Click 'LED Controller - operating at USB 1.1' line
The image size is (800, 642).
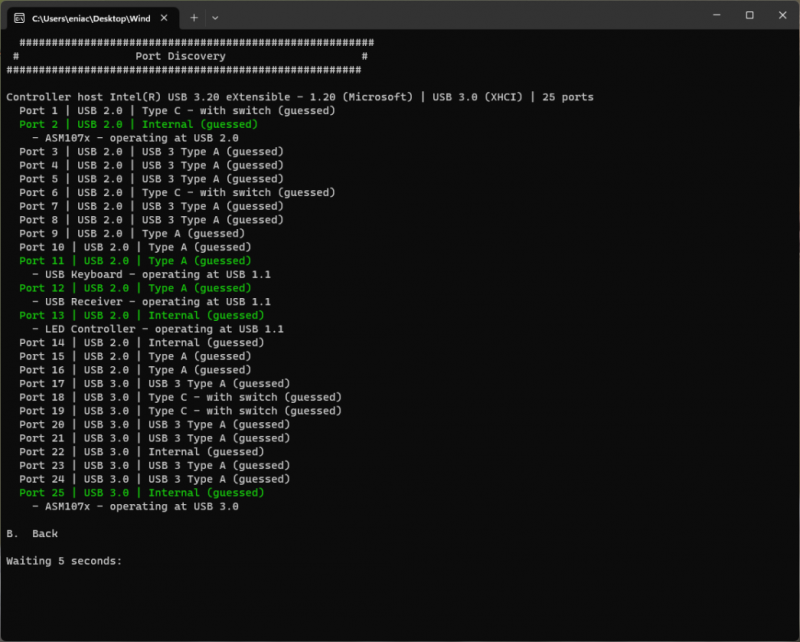point(158,329)
